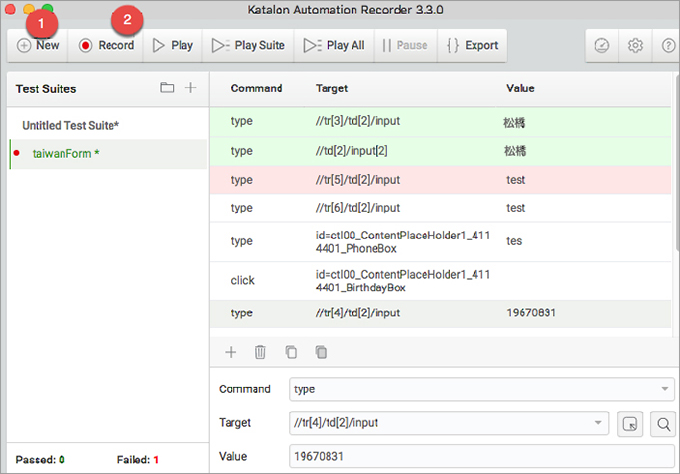Screen dimensions: 680x474
Task: Start recording with the Record button
Action: click(x=106, y=45)
